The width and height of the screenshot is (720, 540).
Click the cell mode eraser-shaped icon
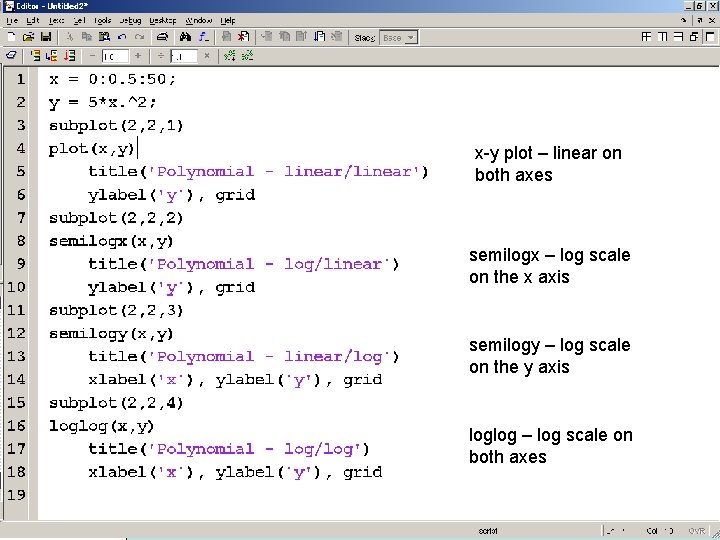pyautogui.click(x=11, y=56)
